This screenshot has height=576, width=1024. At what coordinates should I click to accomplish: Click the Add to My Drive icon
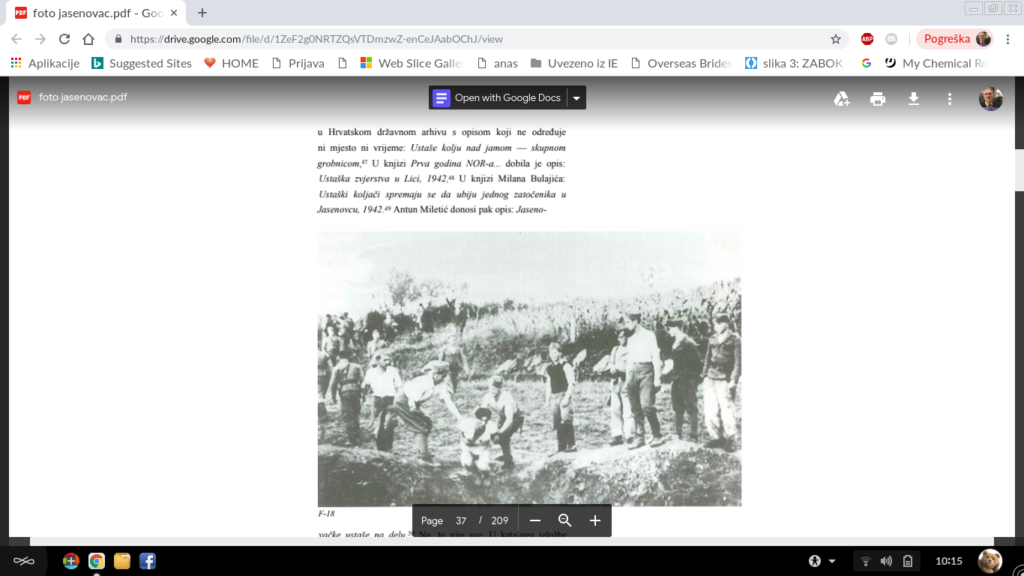[842, 98]
